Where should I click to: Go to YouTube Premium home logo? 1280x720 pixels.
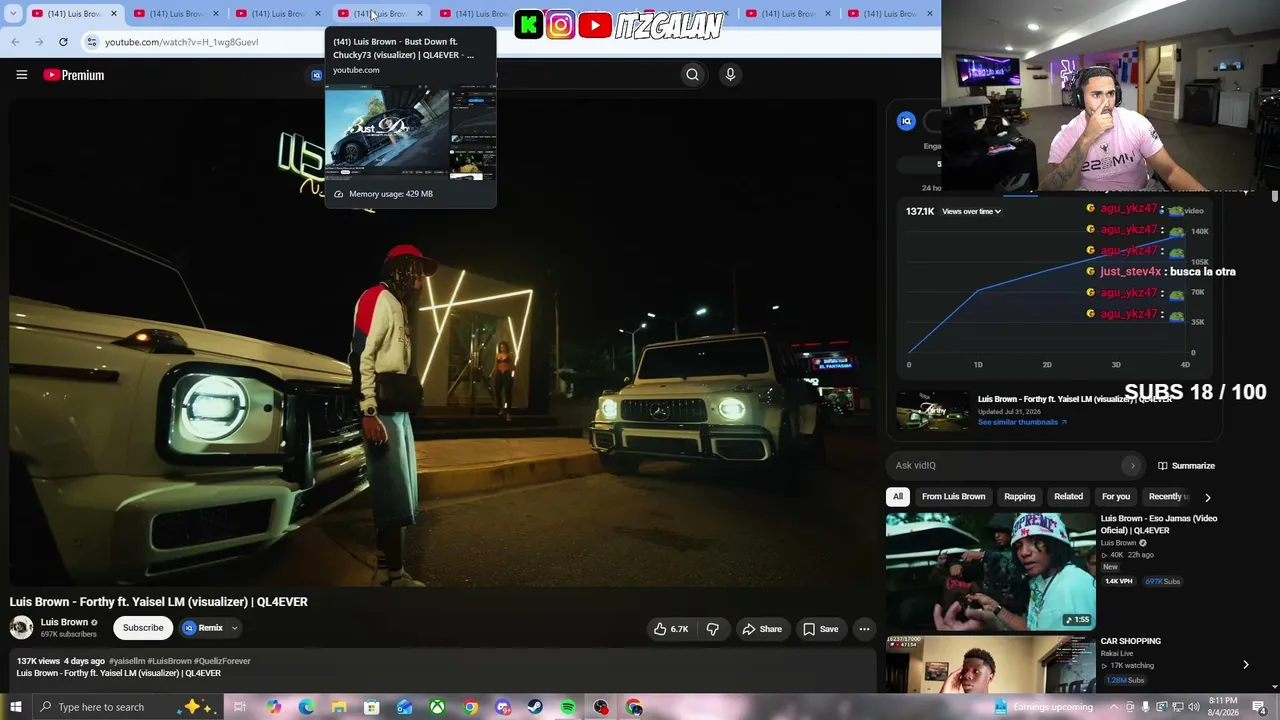click(73, 75)
